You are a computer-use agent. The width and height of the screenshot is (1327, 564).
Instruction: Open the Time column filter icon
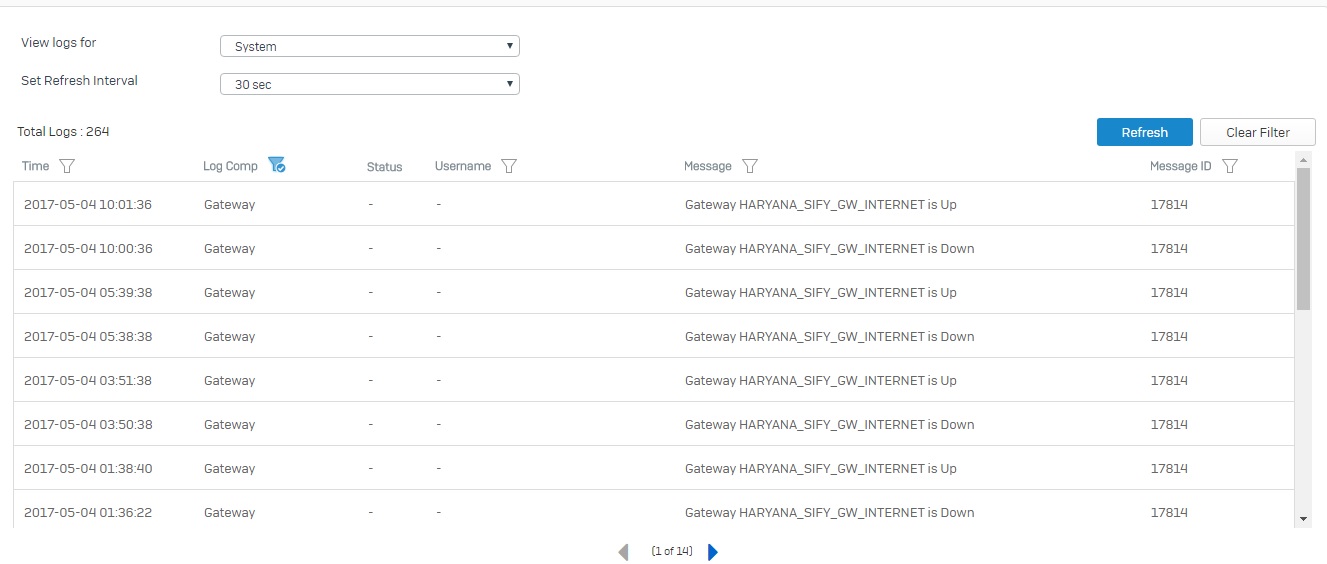[67, 166]
